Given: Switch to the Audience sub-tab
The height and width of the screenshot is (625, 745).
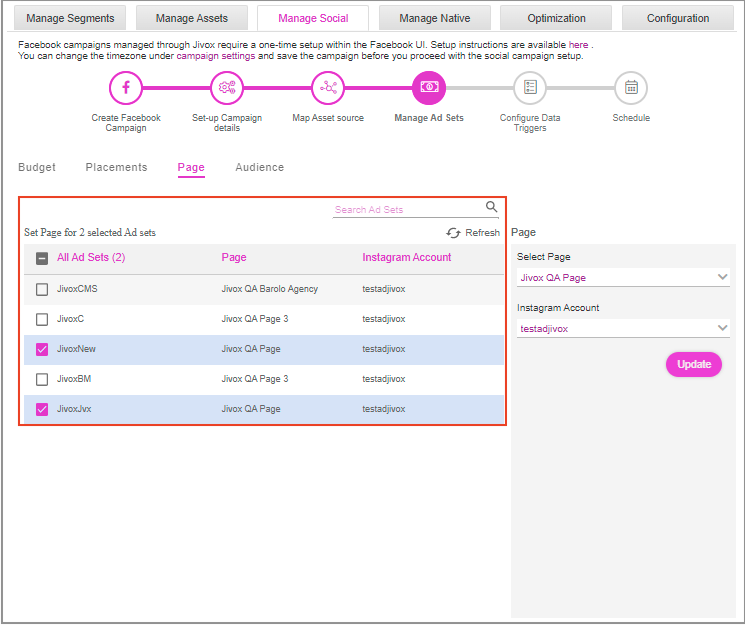Looking at the screenshot, I should (259, 167).
